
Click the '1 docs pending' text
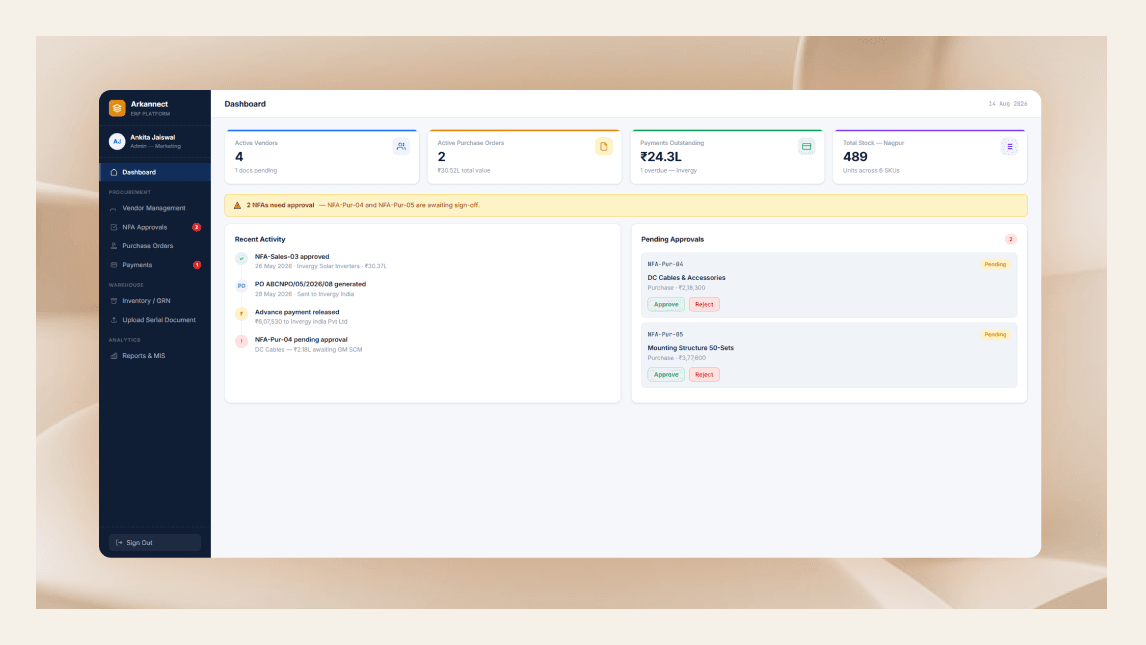(x=256, y=171)
